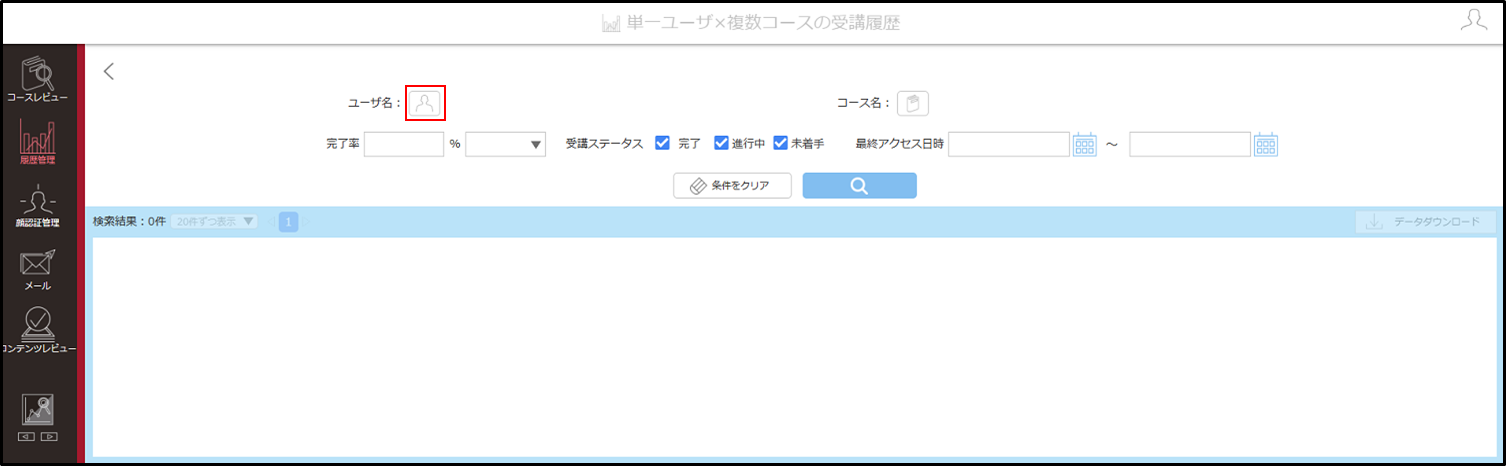Screen dimensions: 1506x466
Task: Click the データダウンロード button
Action: [1425, 222]
